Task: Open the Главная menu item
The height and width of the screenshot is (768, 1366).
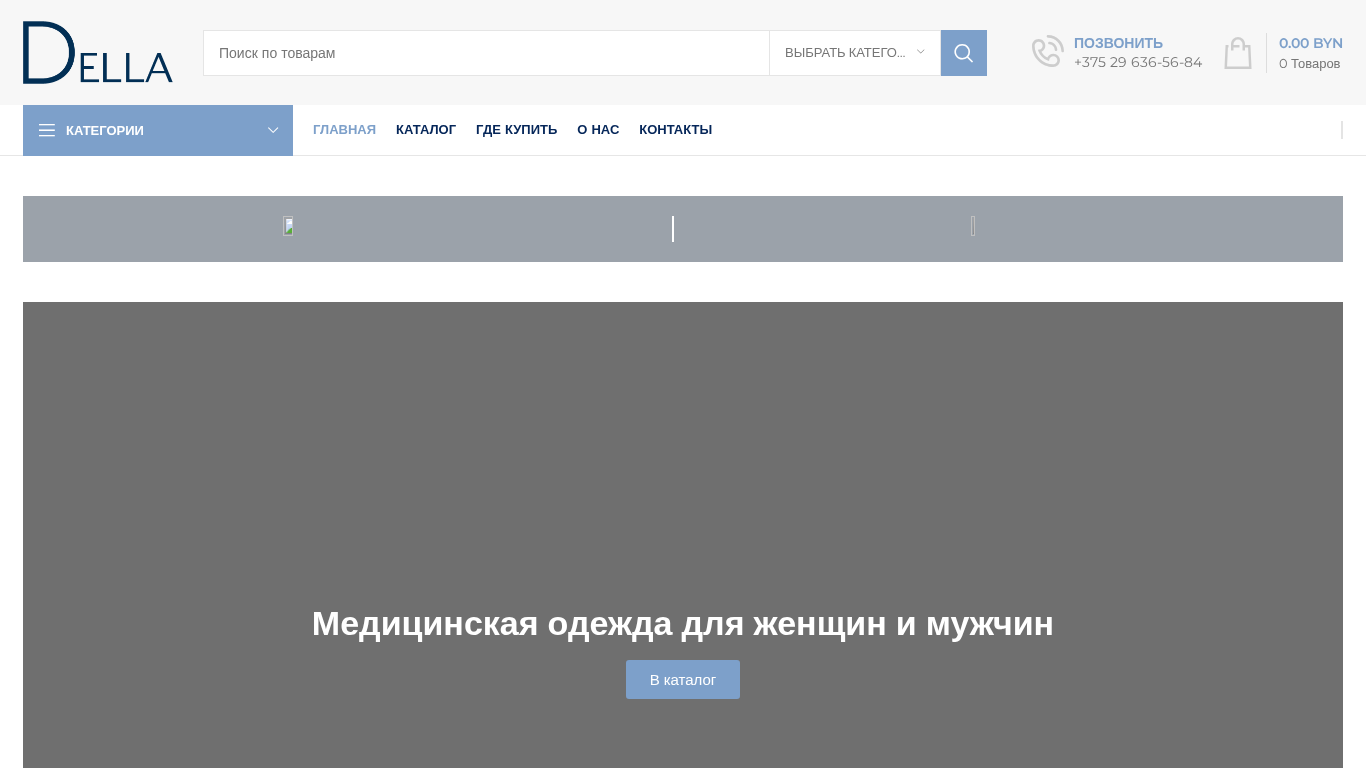Action: coord(344,130)
